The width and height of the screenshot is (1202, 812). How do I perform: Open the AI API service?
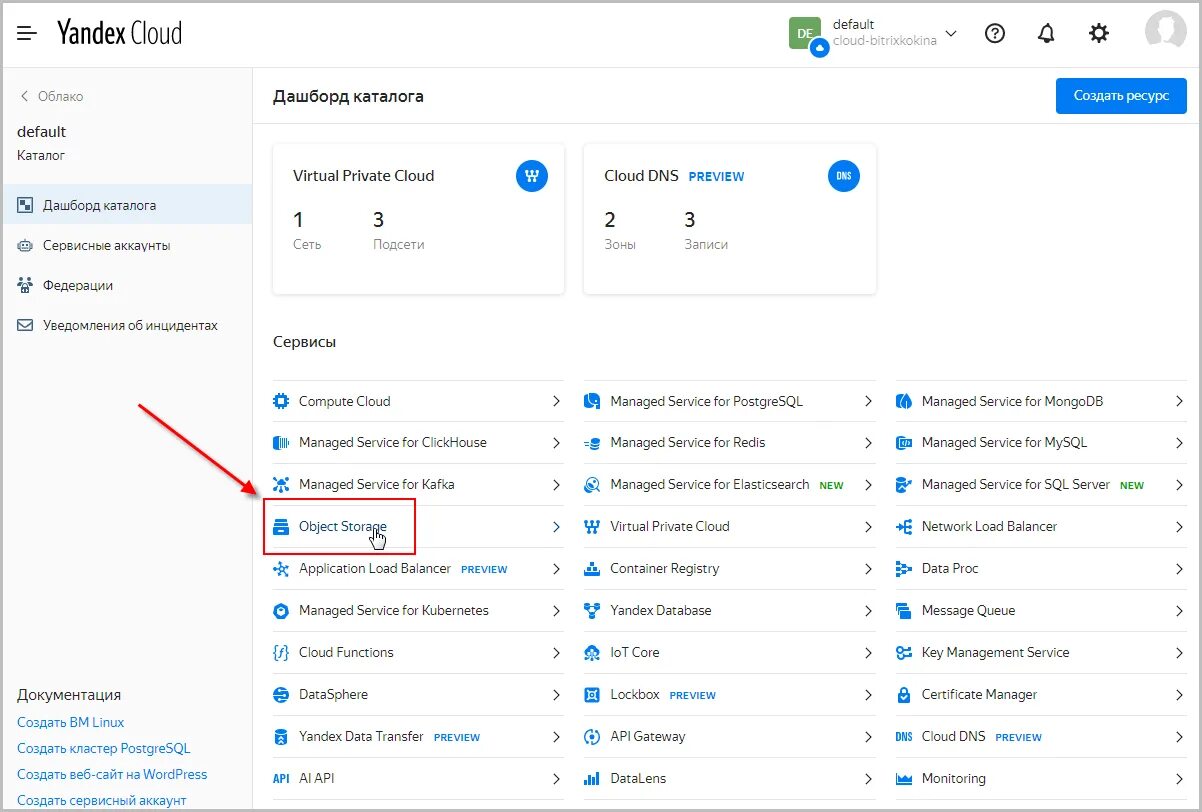pyautogui.click(x=418, y=778)
